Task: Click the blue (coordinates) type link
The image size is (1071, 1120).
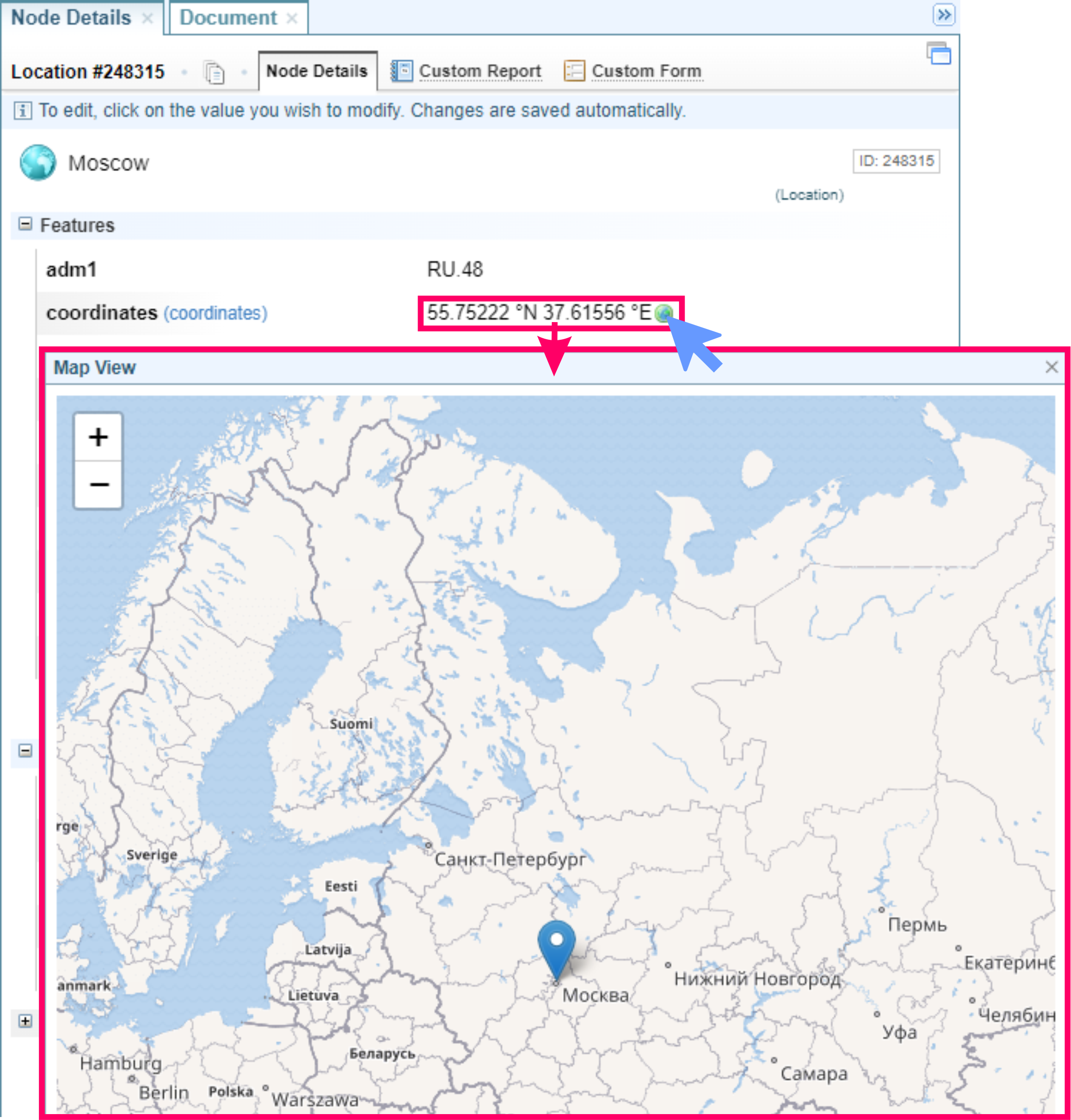Action: [x=215, y=313]
